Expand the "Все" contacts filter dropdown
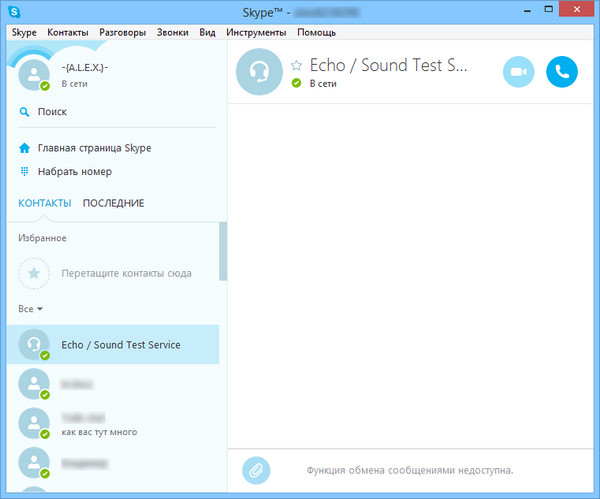The image size is (600, 499). pos(33,309)
